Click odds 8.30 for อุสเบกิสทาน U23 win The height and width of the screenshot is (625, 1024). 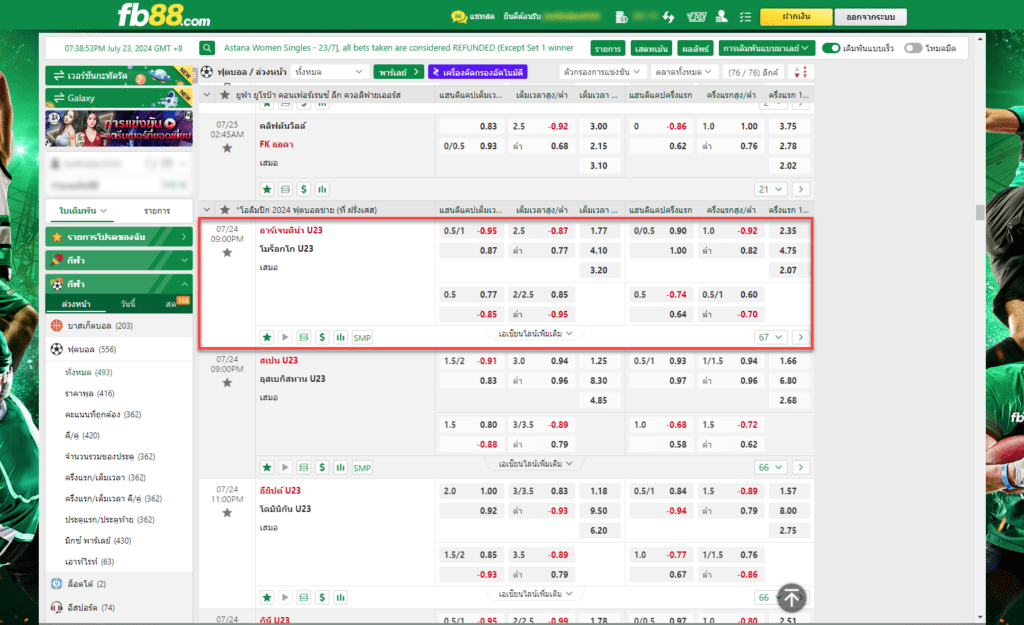(598, 380)
